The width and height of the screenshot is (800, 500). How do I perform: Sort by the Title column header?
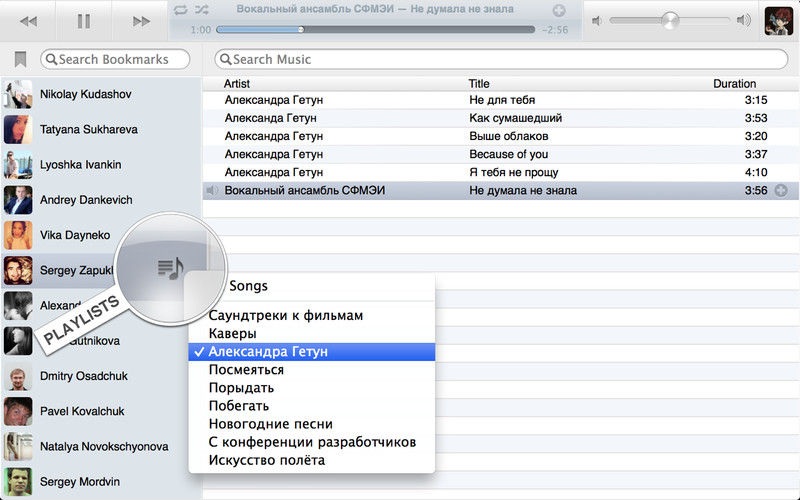point(479,84)
